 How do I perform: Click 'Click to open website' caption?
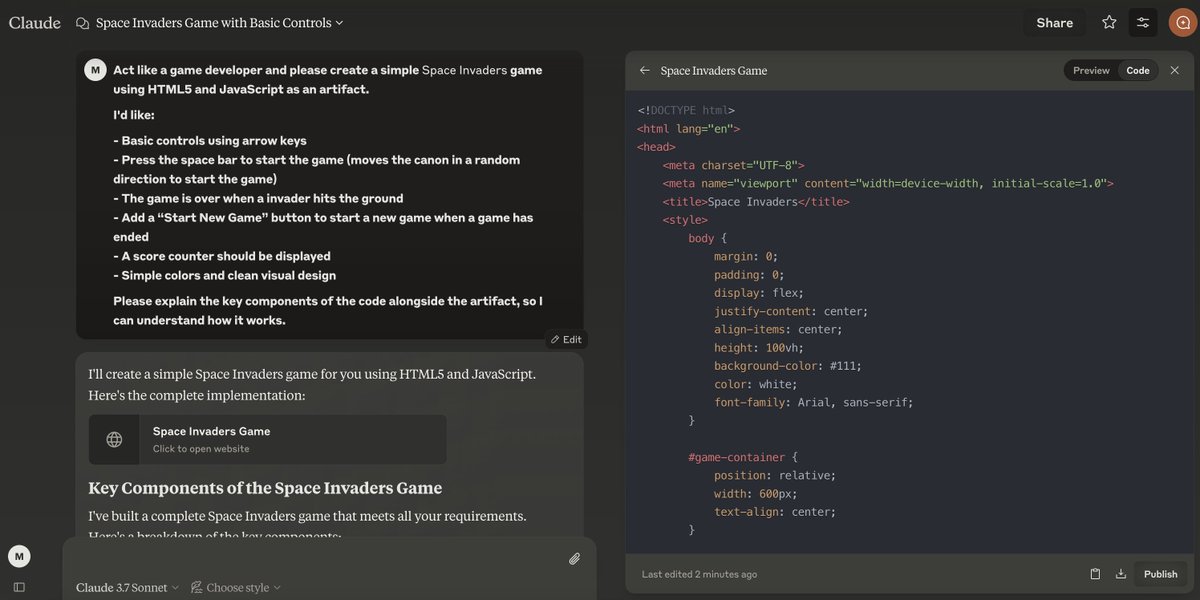click(201, 449)
